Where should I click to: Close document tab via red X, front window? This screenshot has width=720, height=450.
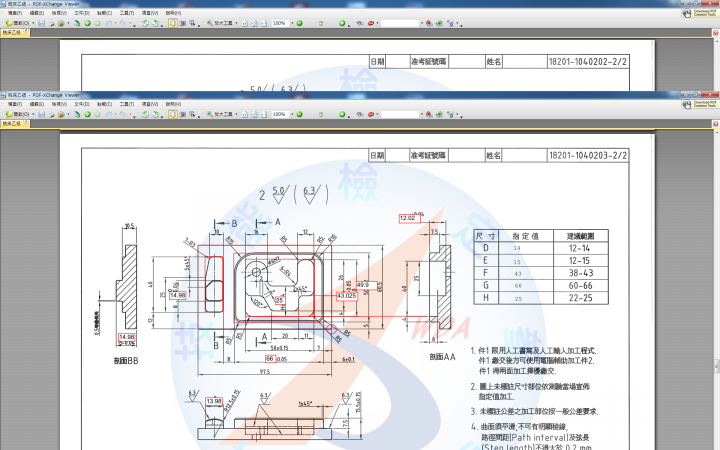click(x=715, y=124)
